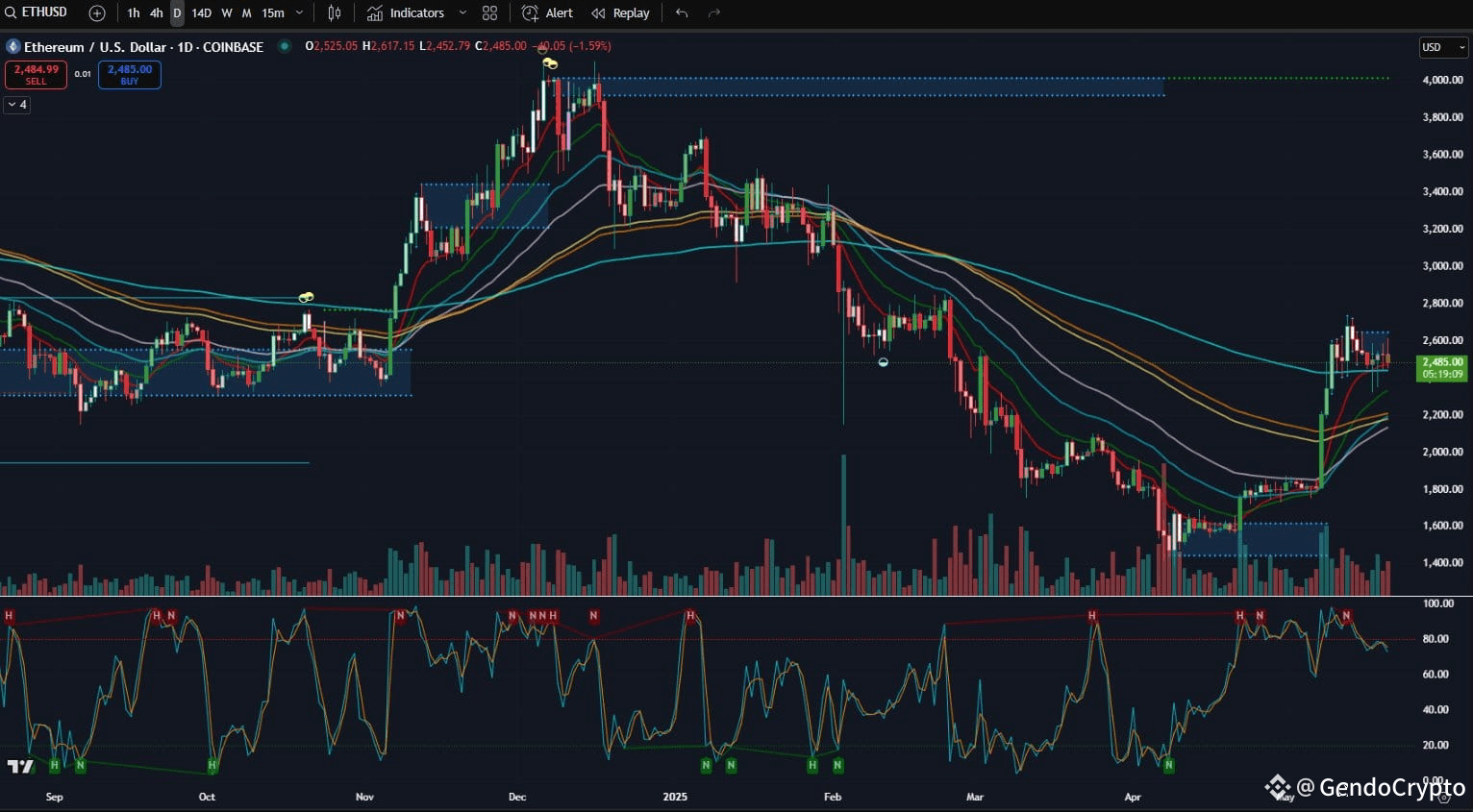The width and height of the screenshot is (1473, 812).
Task: Click the 20.00 oscillator scale label
Action: [x=1436, y=745]
